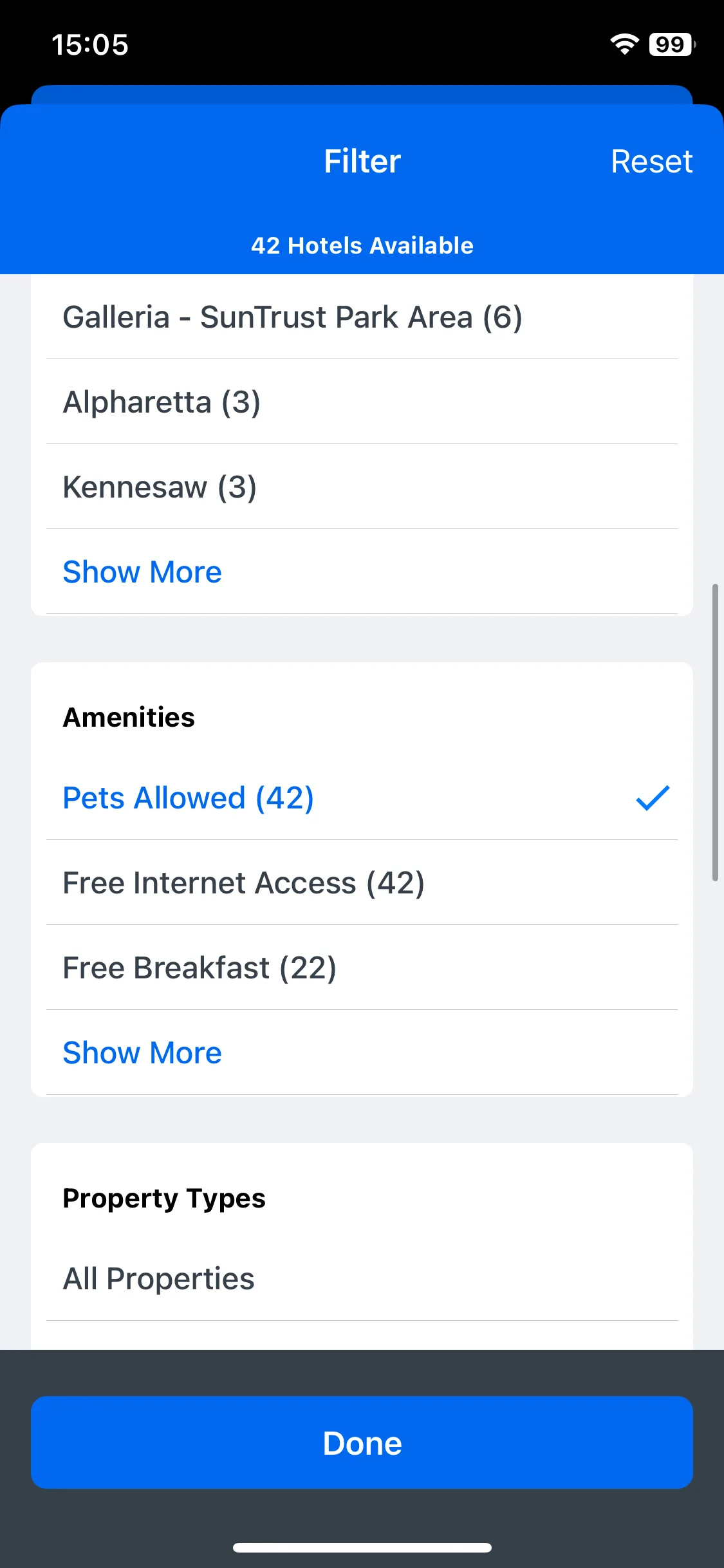Tap Reset to clear all filters
The image size is (724, 1568).
pos(651,161)
